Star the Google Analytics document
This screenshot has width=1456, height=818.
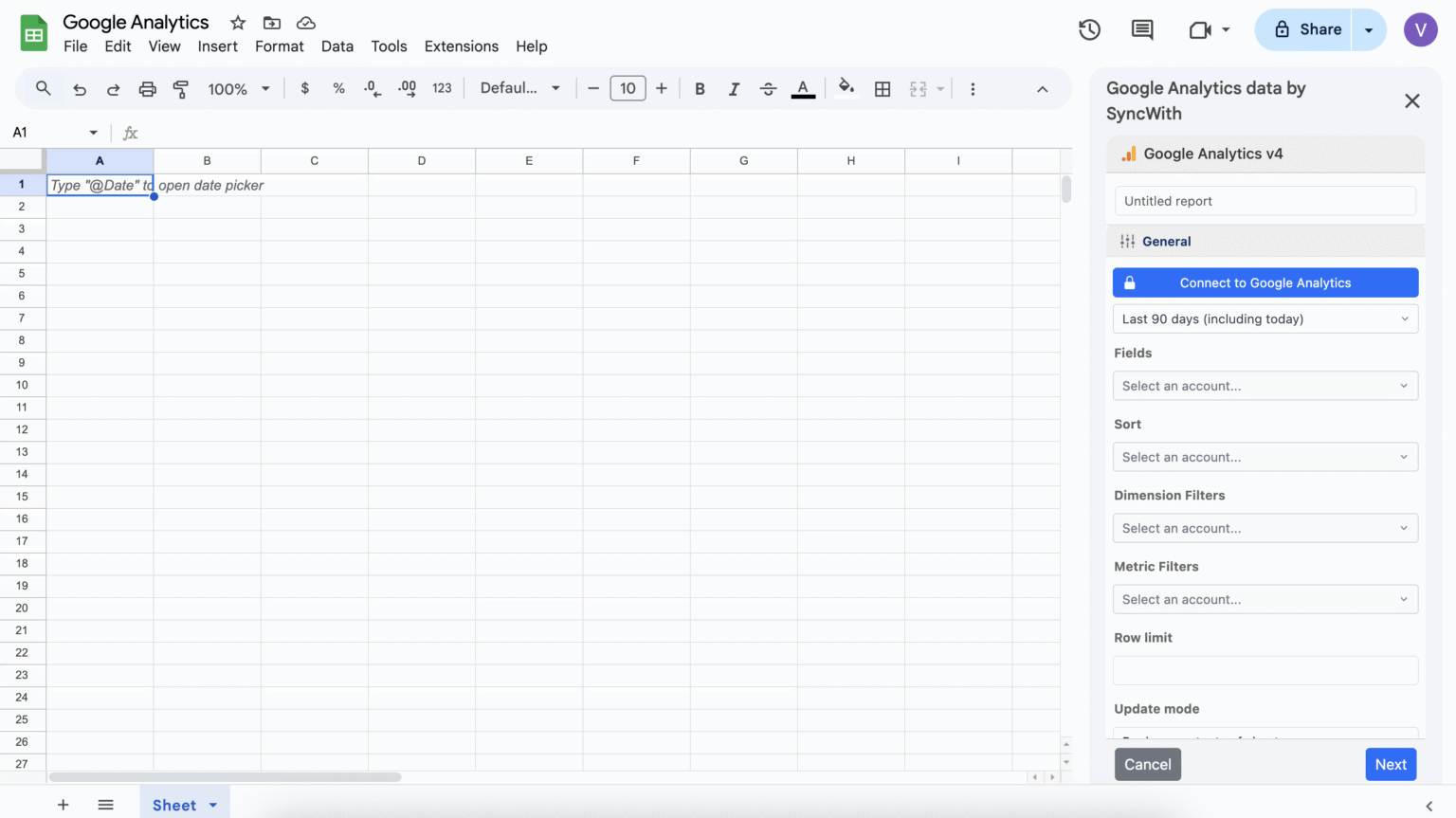tap(238, 23)
